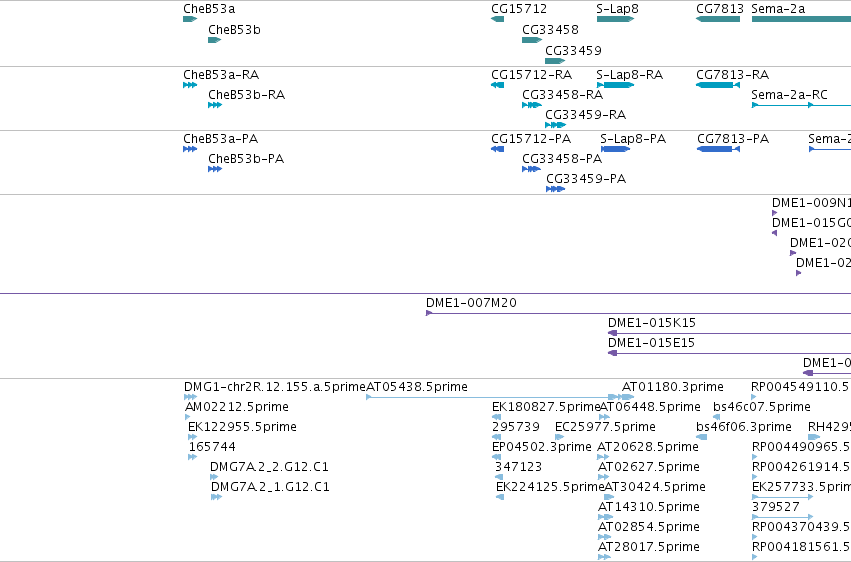The width and height of the screenshot is (851, 562).
Task: Select the EC25977.5prime EST label
Action: (605, 427)
